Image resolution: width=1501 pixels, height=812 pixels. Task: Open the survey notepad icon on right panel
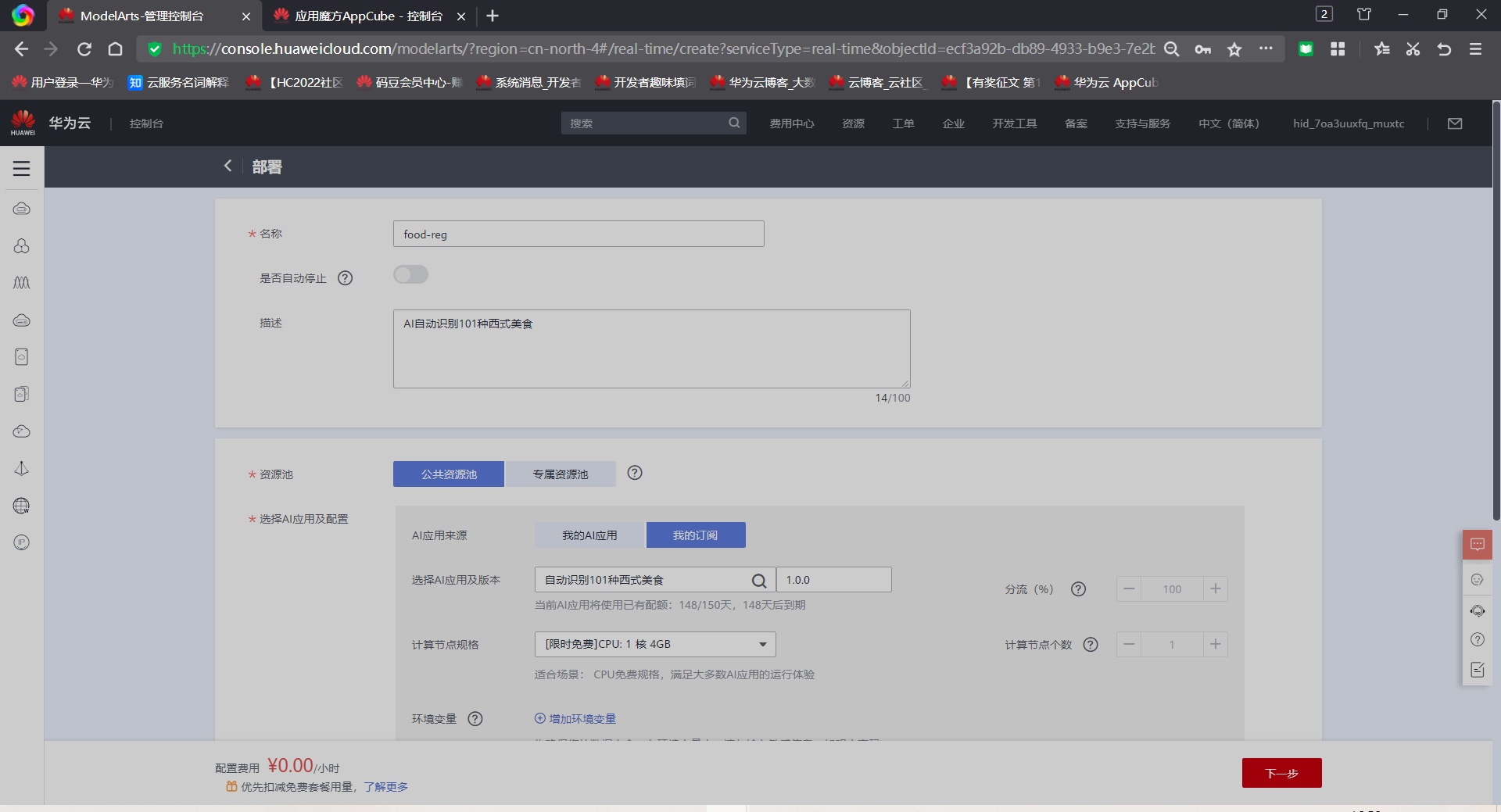tap(1478, 670)
